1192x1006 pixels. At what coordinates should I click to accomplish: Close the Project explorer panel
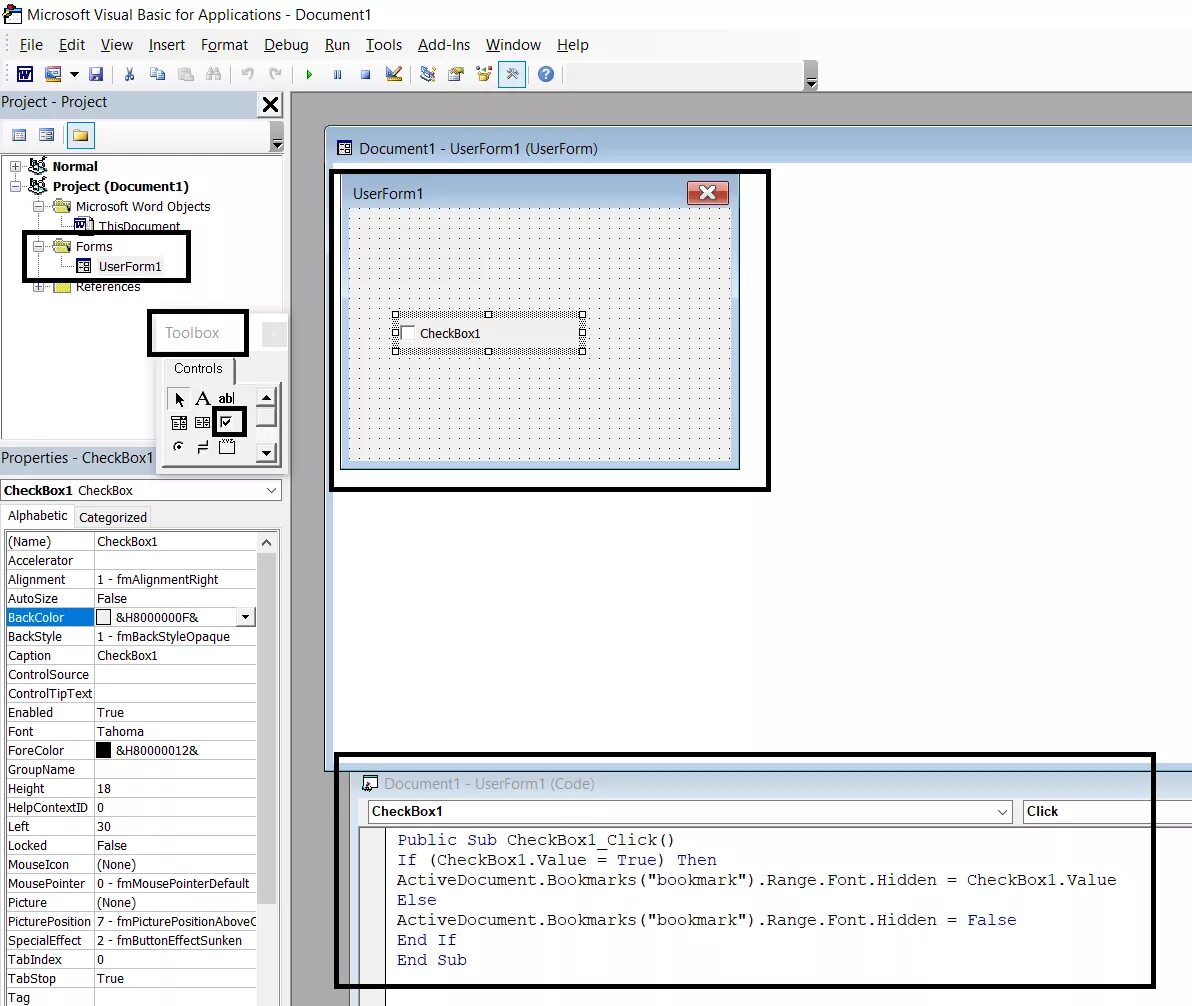click(x=270, y=104)
